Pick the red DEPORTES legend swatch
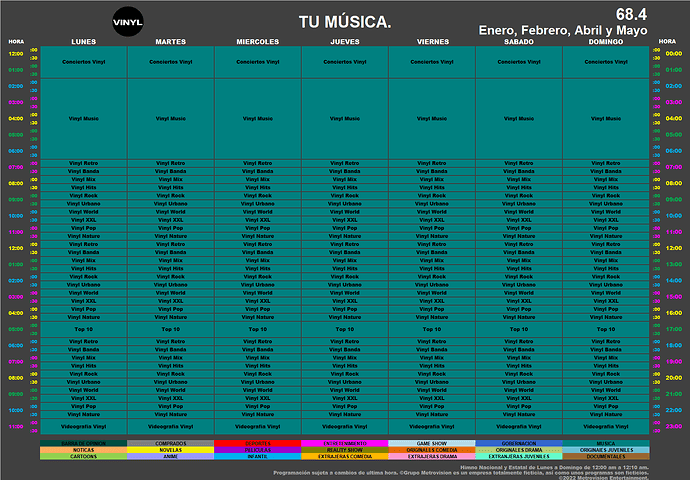 [258, 443]
